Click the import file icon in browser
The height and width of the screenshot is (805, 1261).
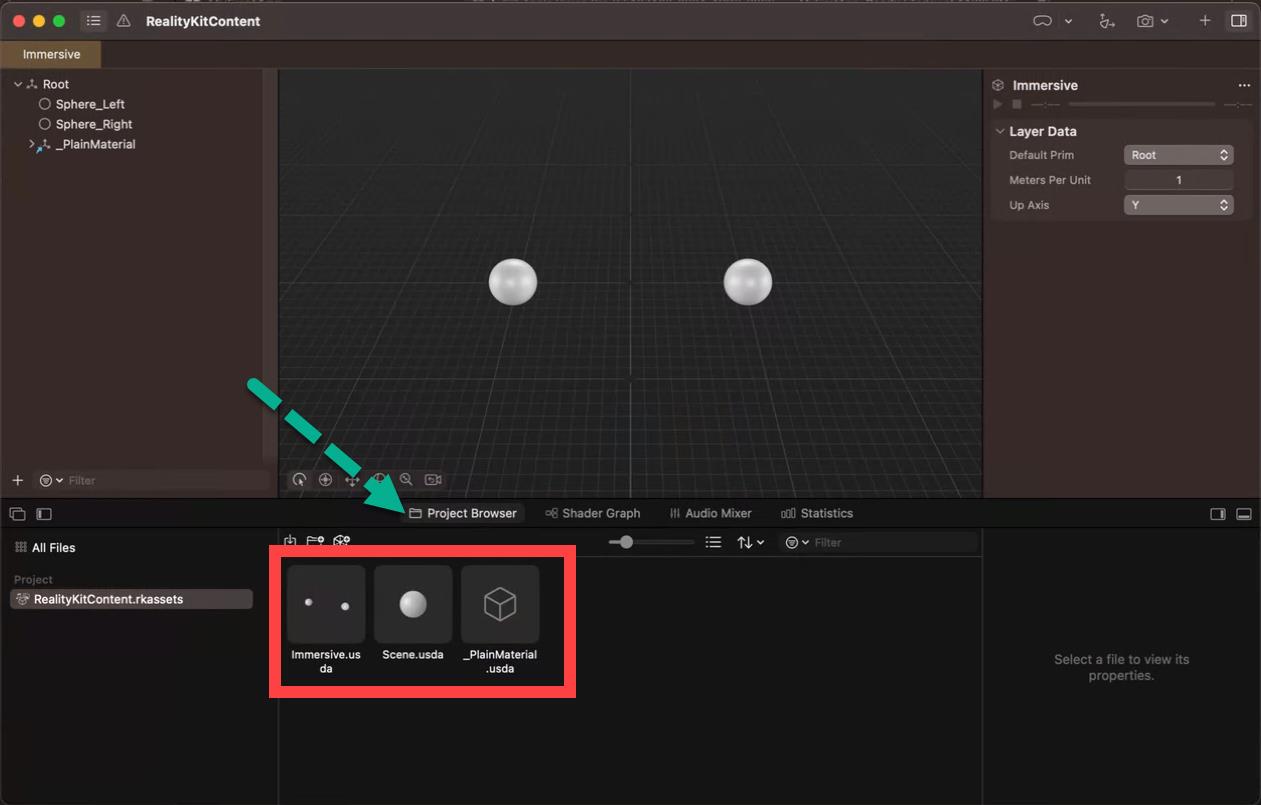(290, 541)
